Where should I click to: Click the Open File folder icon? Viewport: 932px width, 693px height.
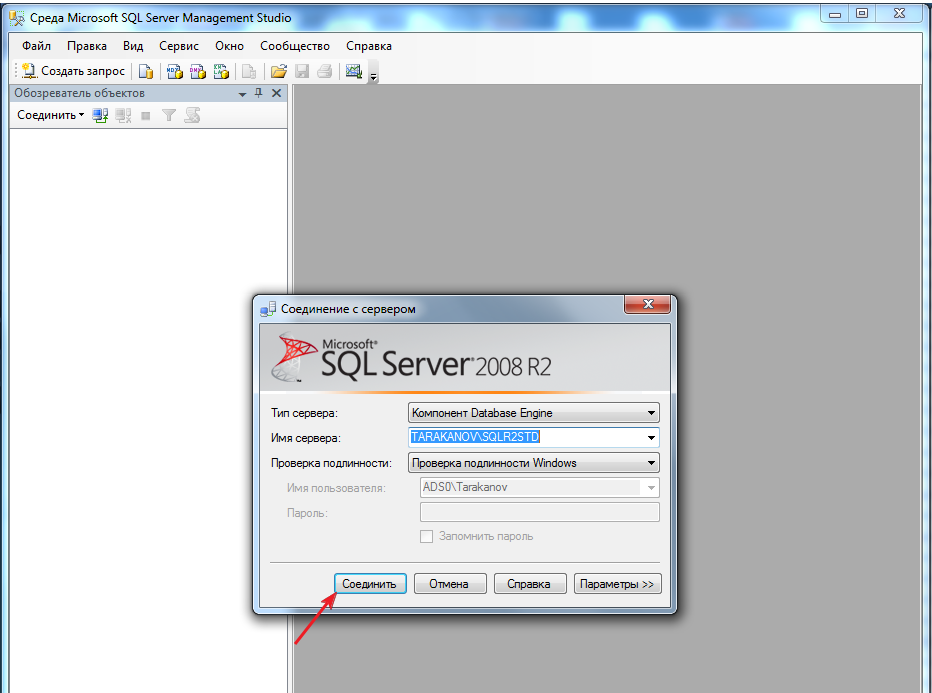pos(279,71)
